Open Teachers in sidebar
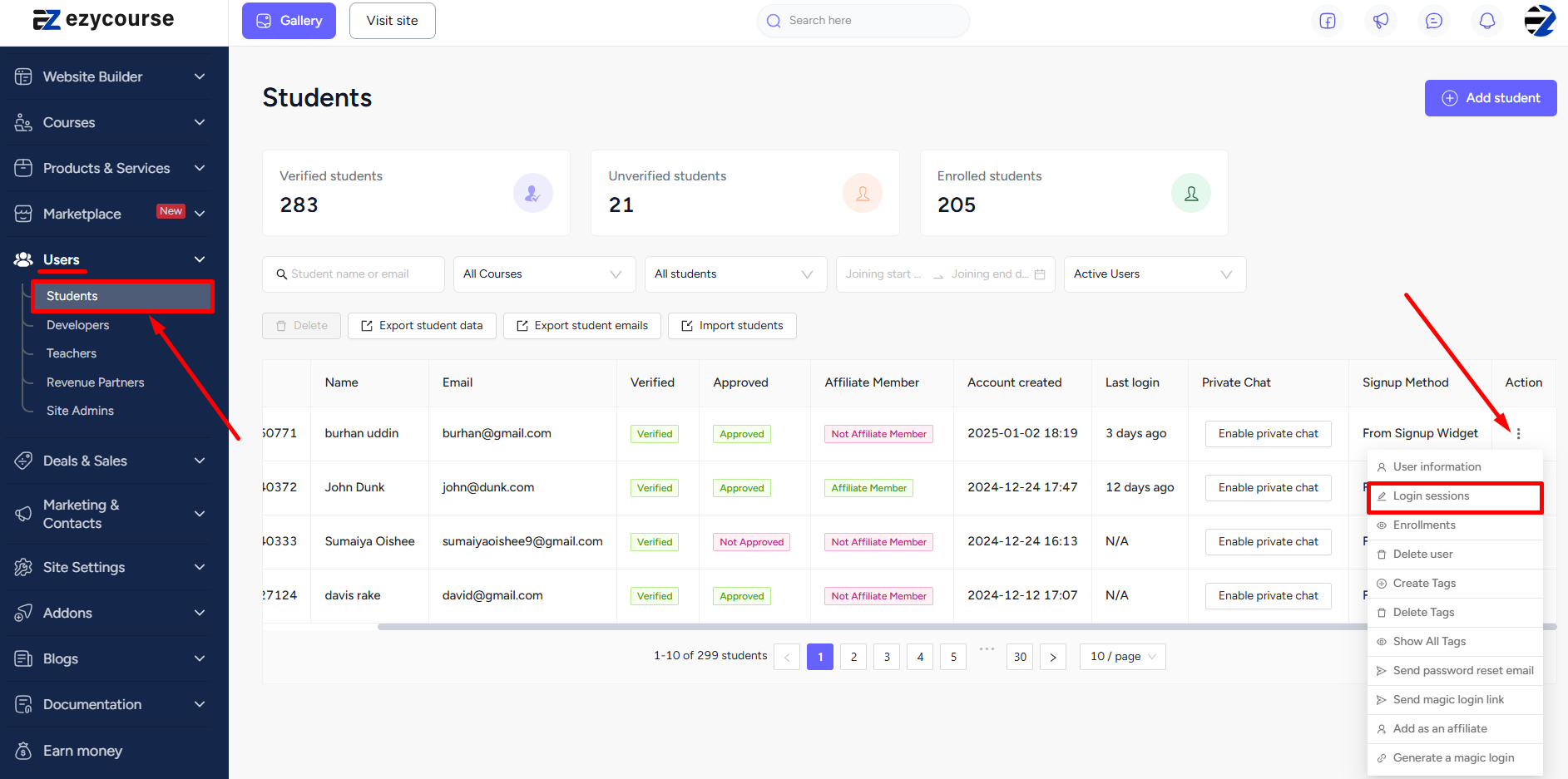1568x779 pixels. coord(72,353)
